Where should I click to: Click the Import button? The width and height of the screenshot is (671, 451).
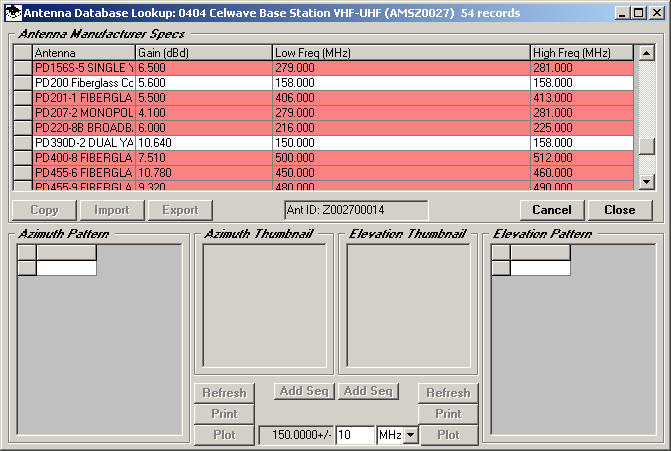coord(112,210)
